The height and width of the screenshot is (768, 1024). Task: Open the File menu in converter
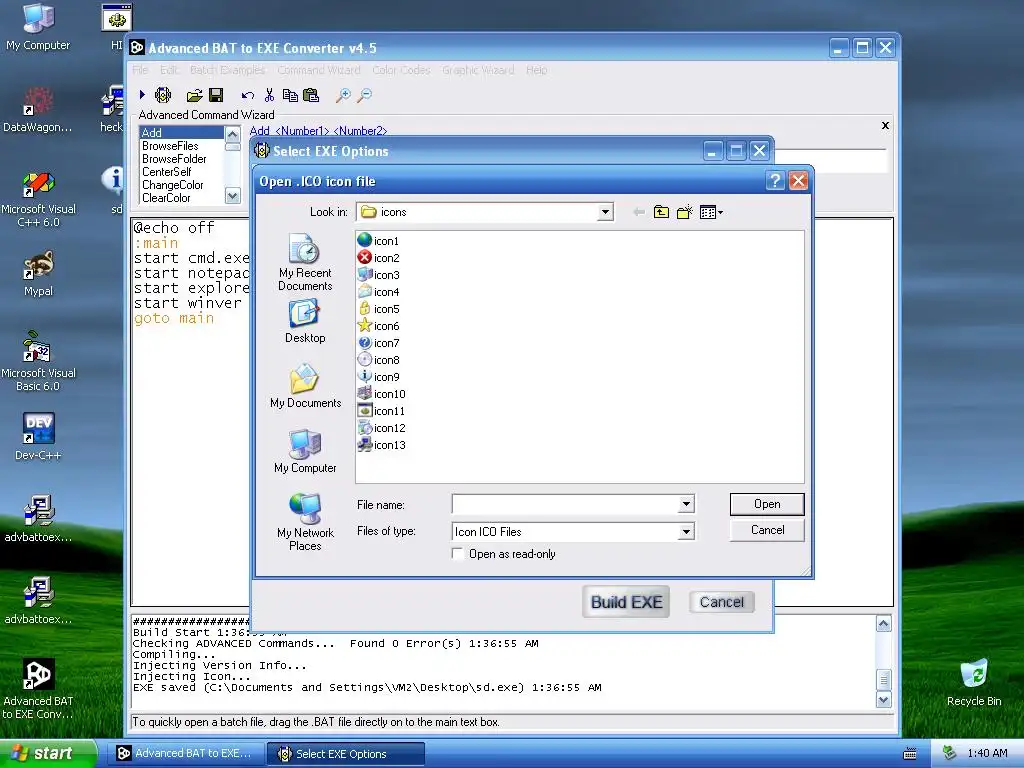coord(140,70)
